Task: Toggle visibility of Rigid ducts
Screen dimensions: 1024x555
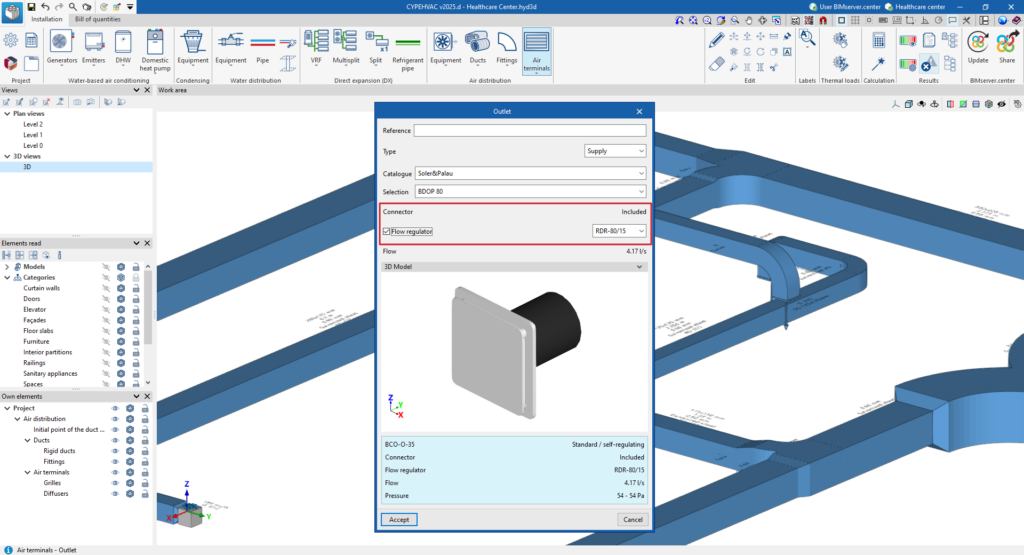Action: (115, 451)
